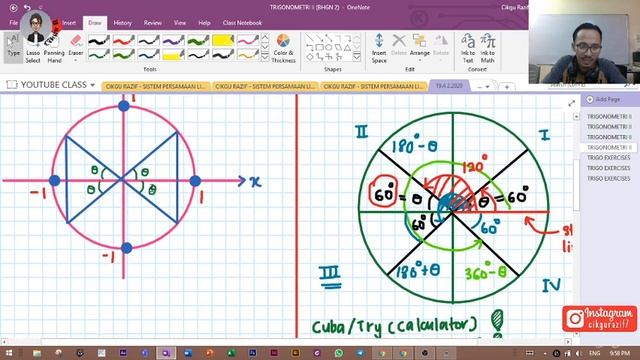Expand the Shapes gallery More arrow

click(x=357, y=57)
